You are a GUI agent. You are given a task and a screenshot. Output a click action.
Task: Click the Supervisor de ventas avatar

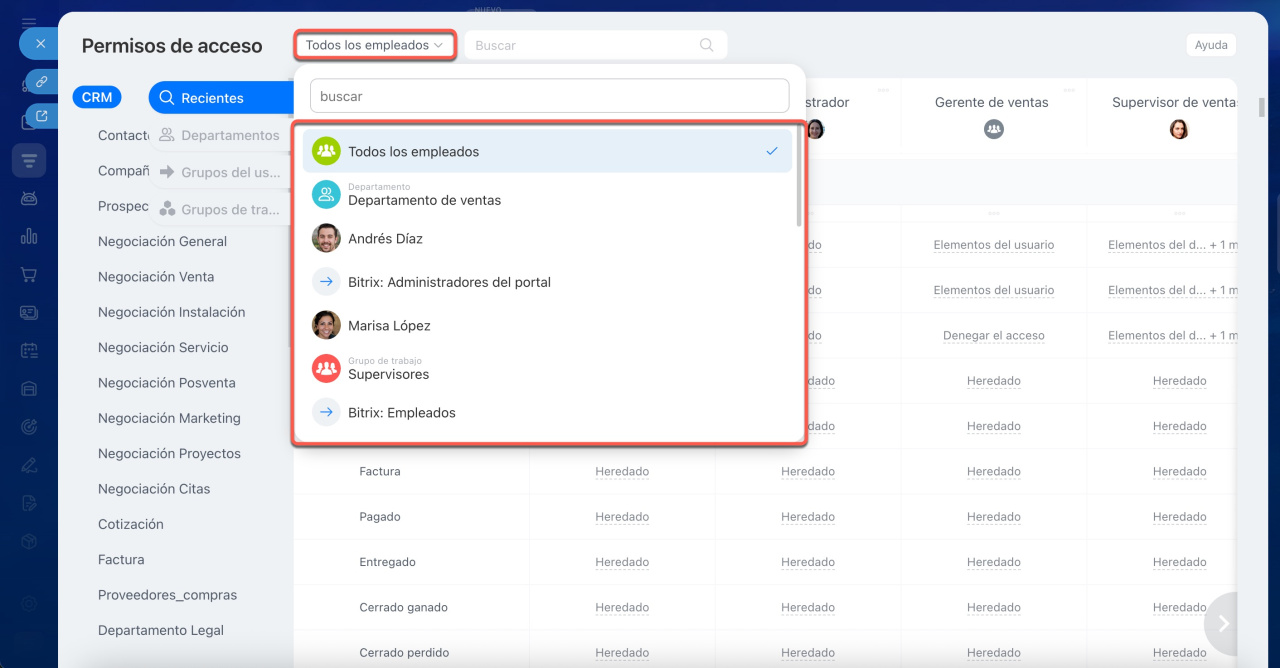pyautogui.click(x=1179, y=129)
